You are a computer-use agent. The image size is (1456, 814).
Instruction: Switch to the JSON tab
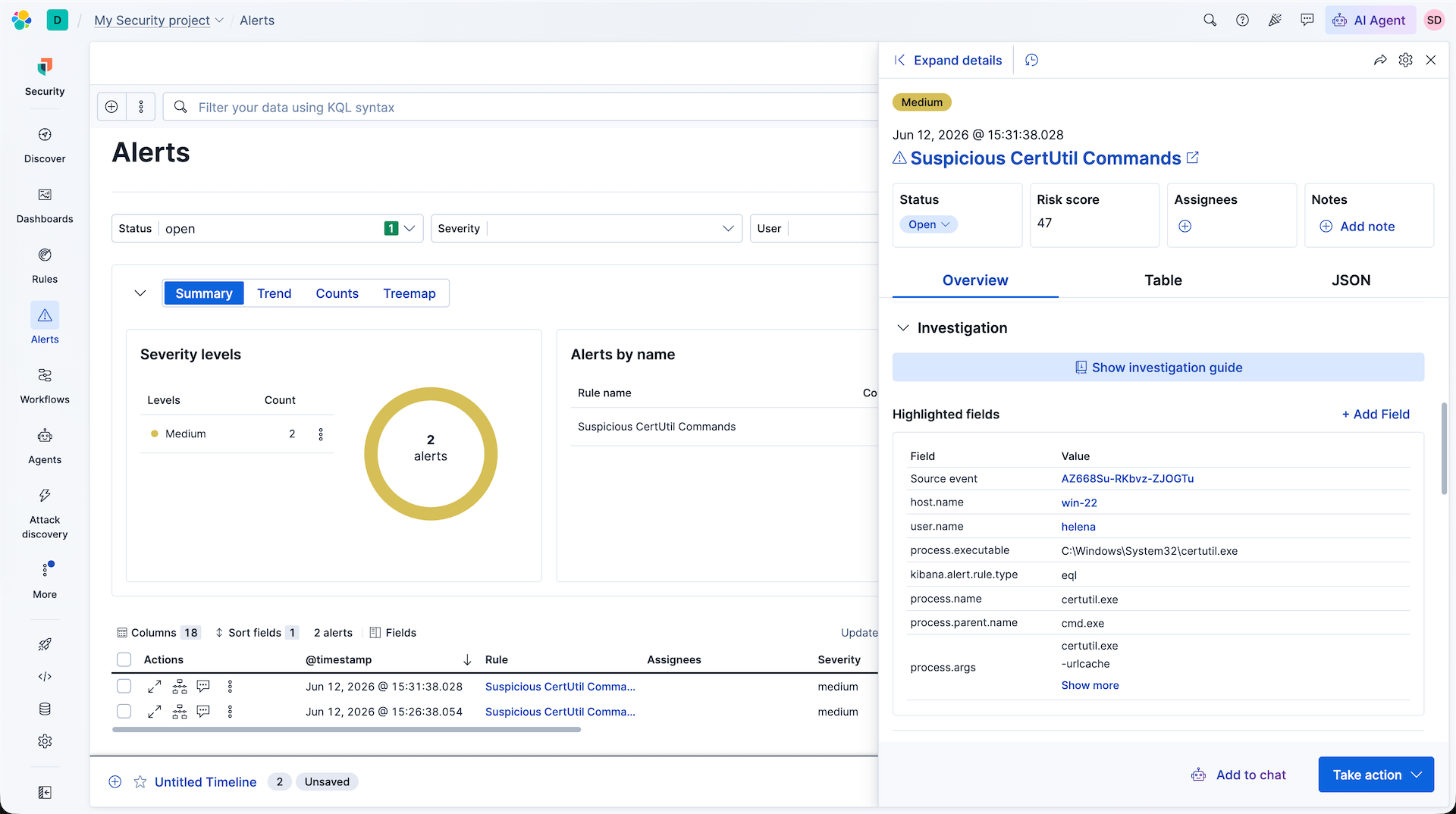point(1351,280)
